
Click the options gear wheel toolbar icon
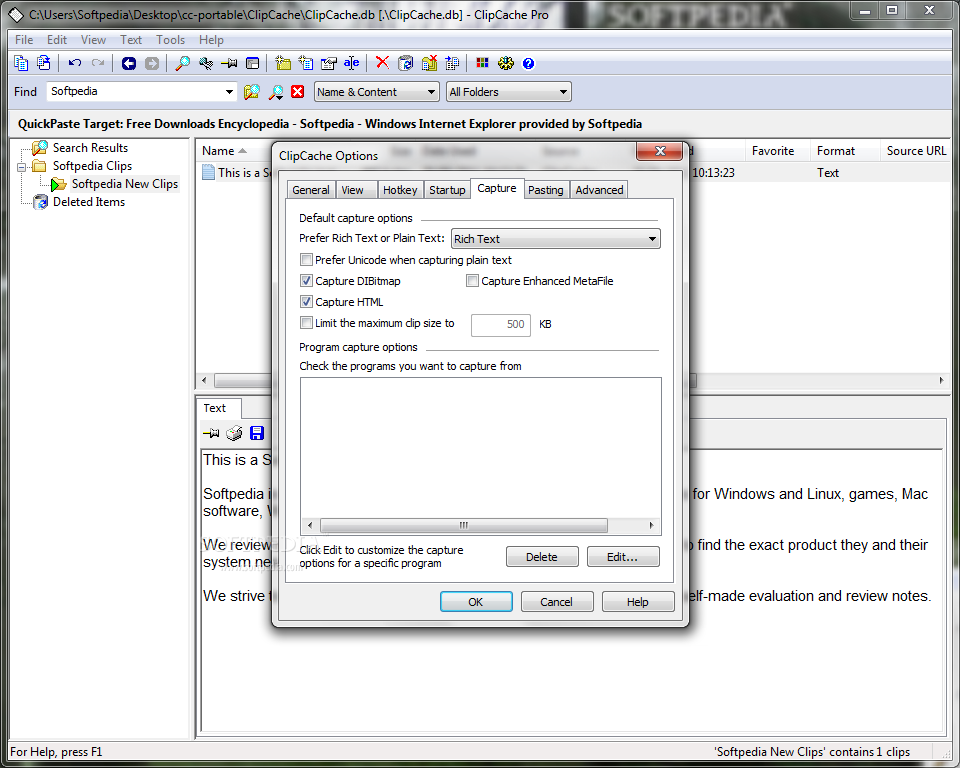point(506,63)
